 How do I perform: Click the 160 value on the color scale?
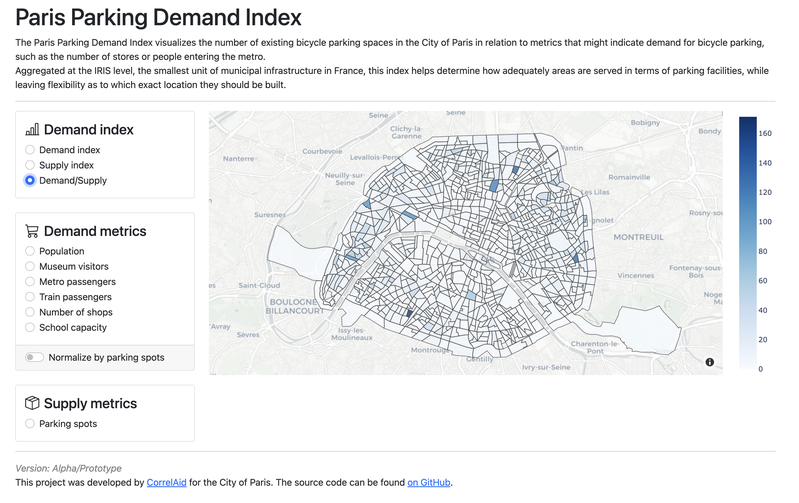pos(765,134)
